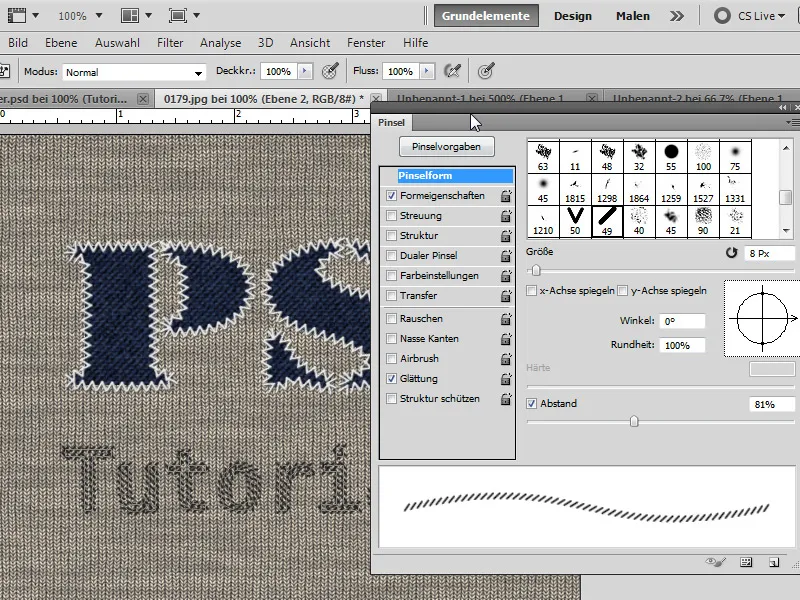Choose brush preset 90
The height and width of the screenshot is (600, 800).
(x=703, y=221)
